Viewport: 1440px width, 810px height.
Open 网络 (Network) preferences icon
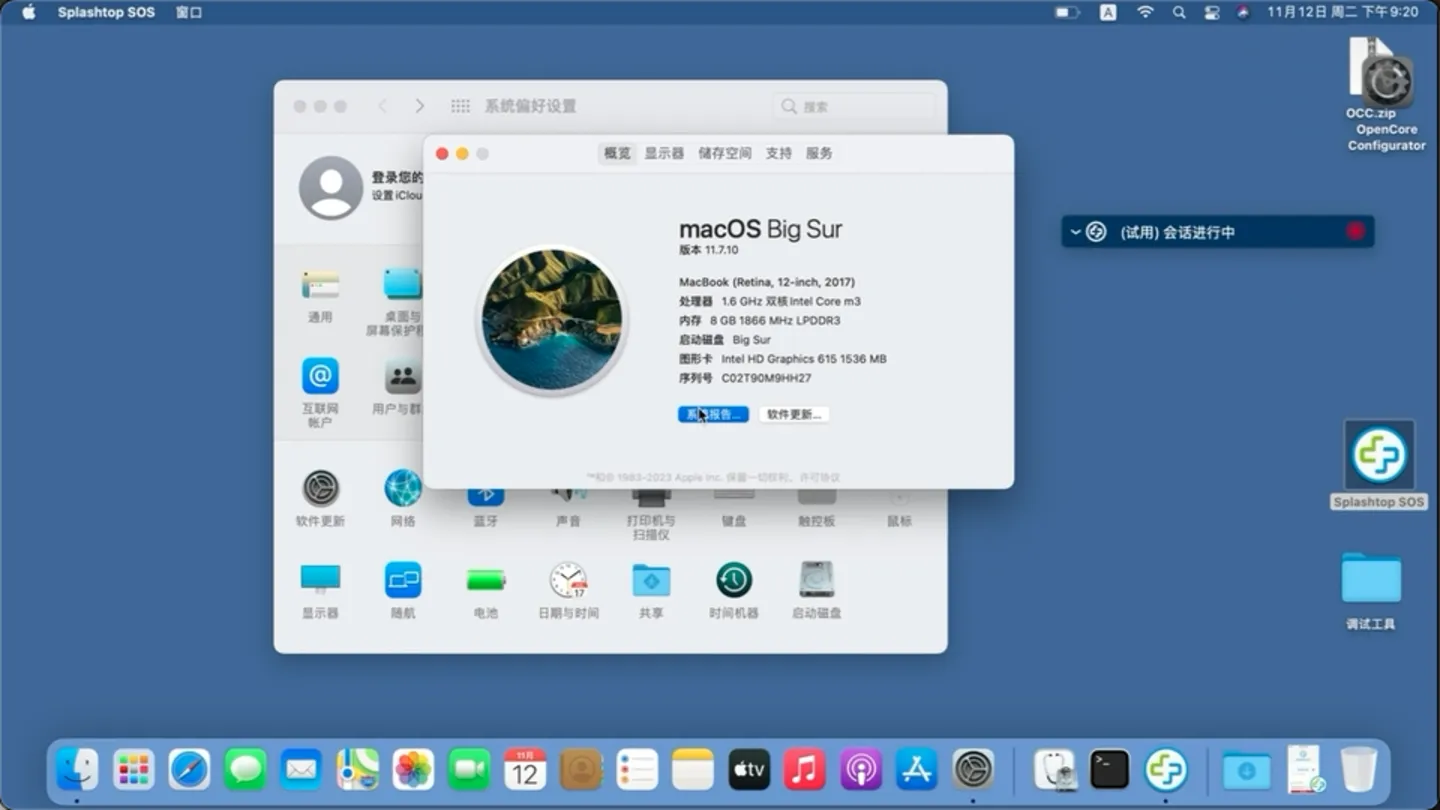point(402,488)
